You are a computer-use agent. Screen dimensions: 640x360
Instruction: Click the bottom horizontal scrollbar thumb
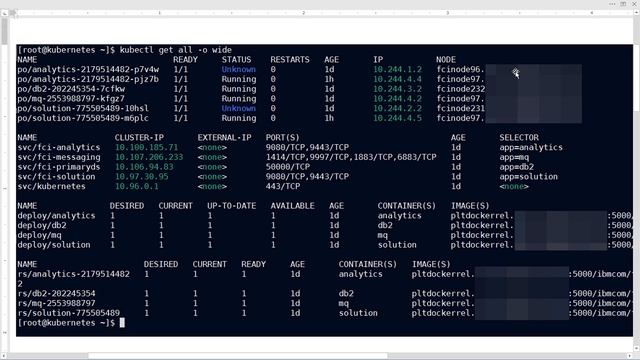click(238, 356)
